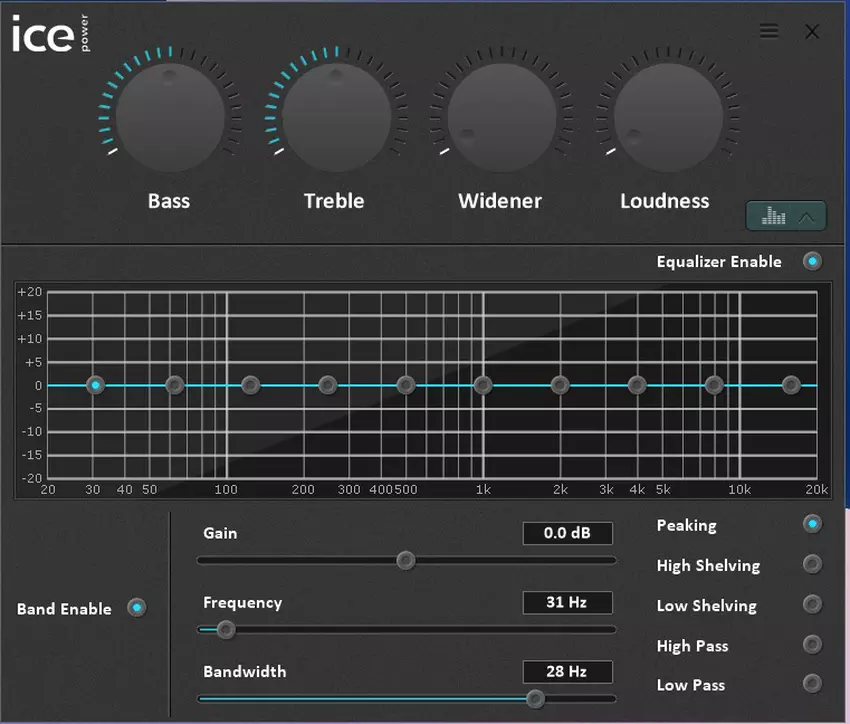Click the Gain slider handle
The height and width of the screenshot is (724, 850).
(405, 561)
